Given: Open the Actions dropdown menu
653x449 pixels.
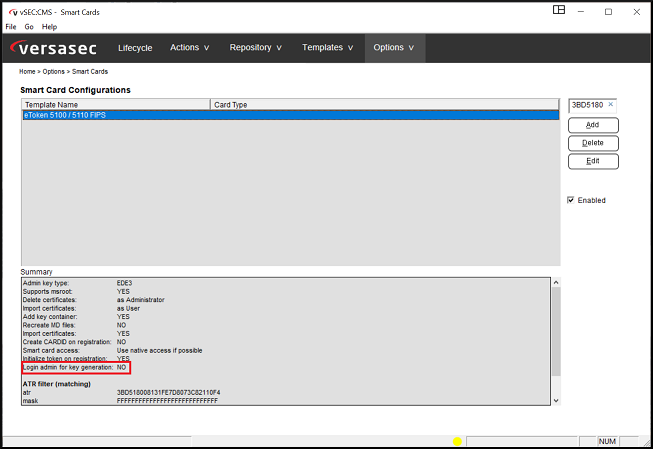Looking at the screenshot, I should (189, 47).
